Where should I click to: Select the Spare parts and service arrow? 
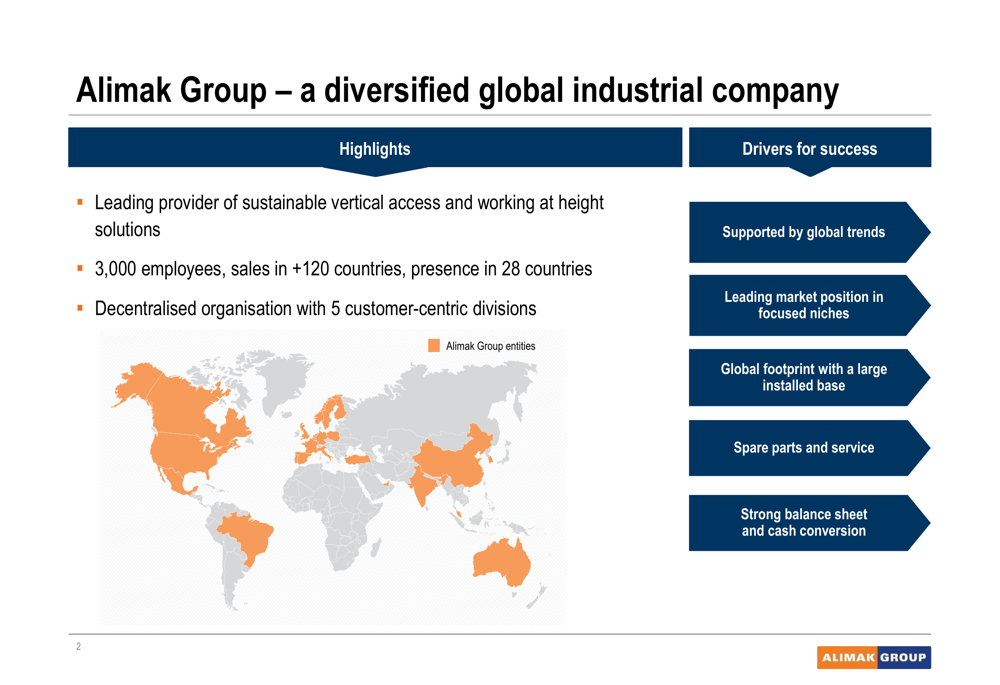[x=809, y=448]
